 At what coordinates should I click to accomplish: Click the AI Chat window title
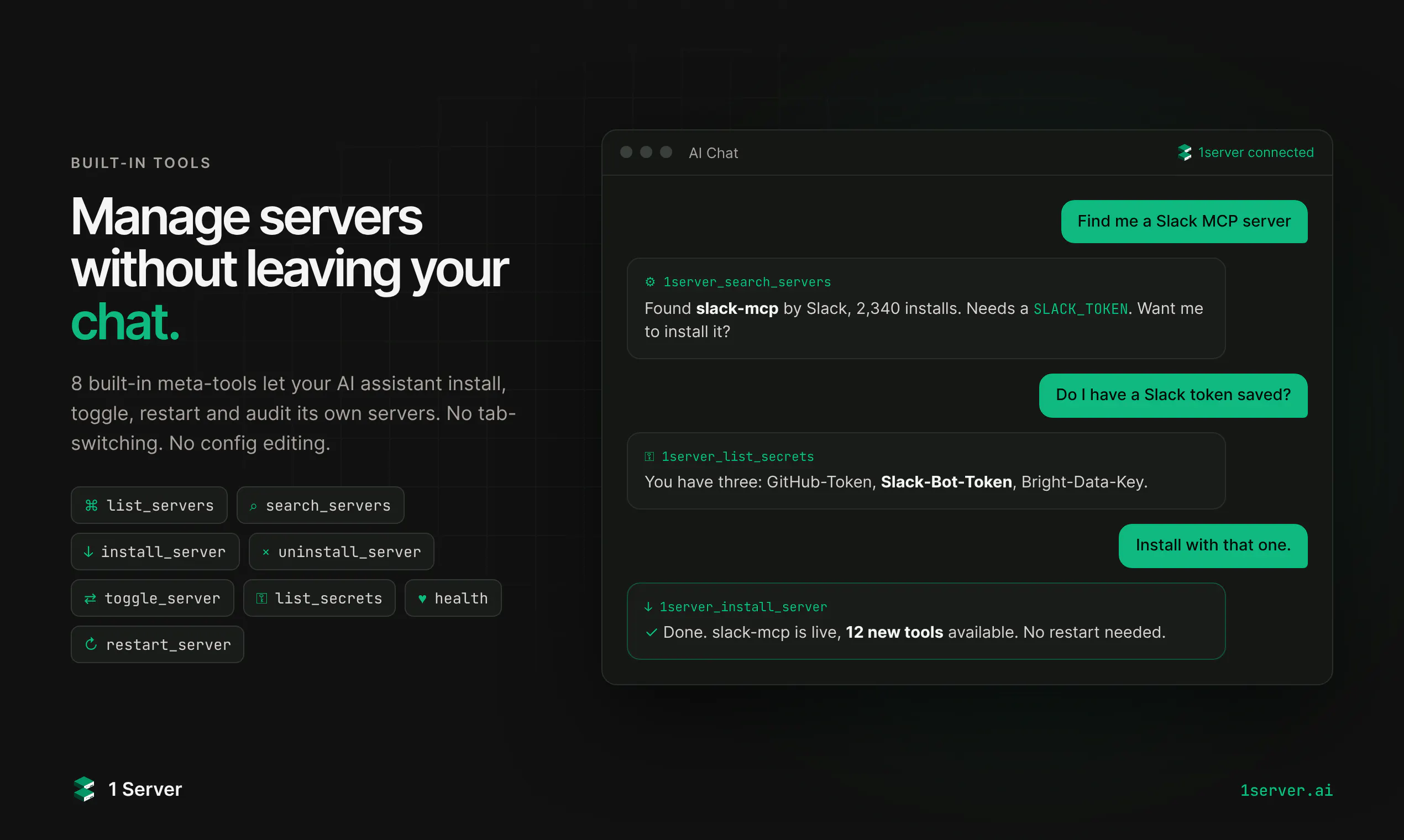pos(713,153)
